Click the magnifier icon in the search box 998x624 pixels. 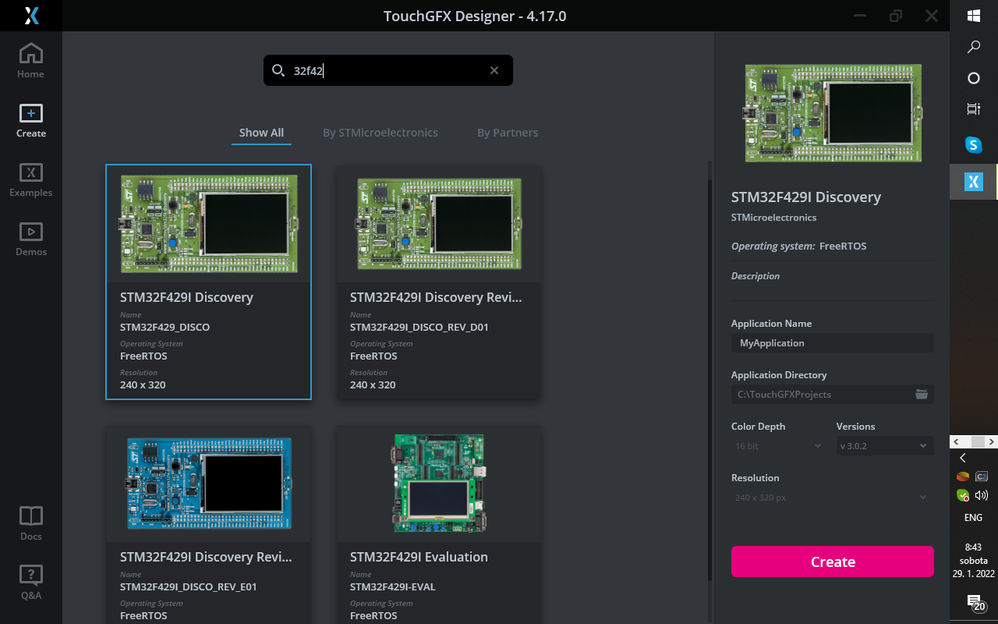[x=278, y=70]
